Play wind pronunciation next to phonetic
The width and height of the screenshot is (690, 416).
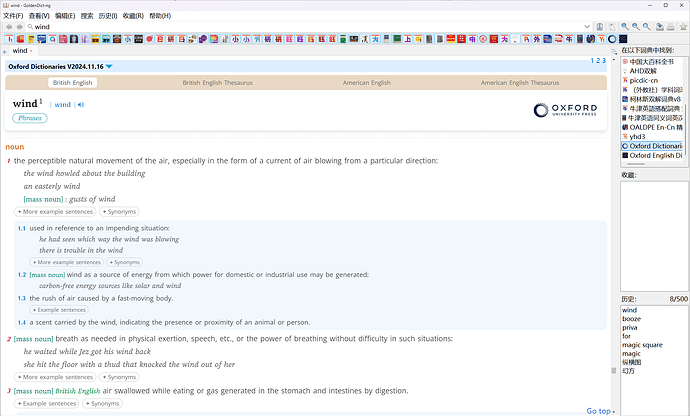coord(81,105)
